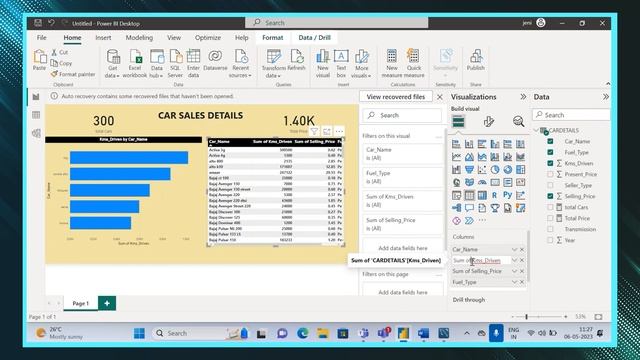The height and width of the screenshot is (360, 640).
Task: Open Car_Name column field dropdown chevron
Action: pyautogui.click(x=514, y=249)
